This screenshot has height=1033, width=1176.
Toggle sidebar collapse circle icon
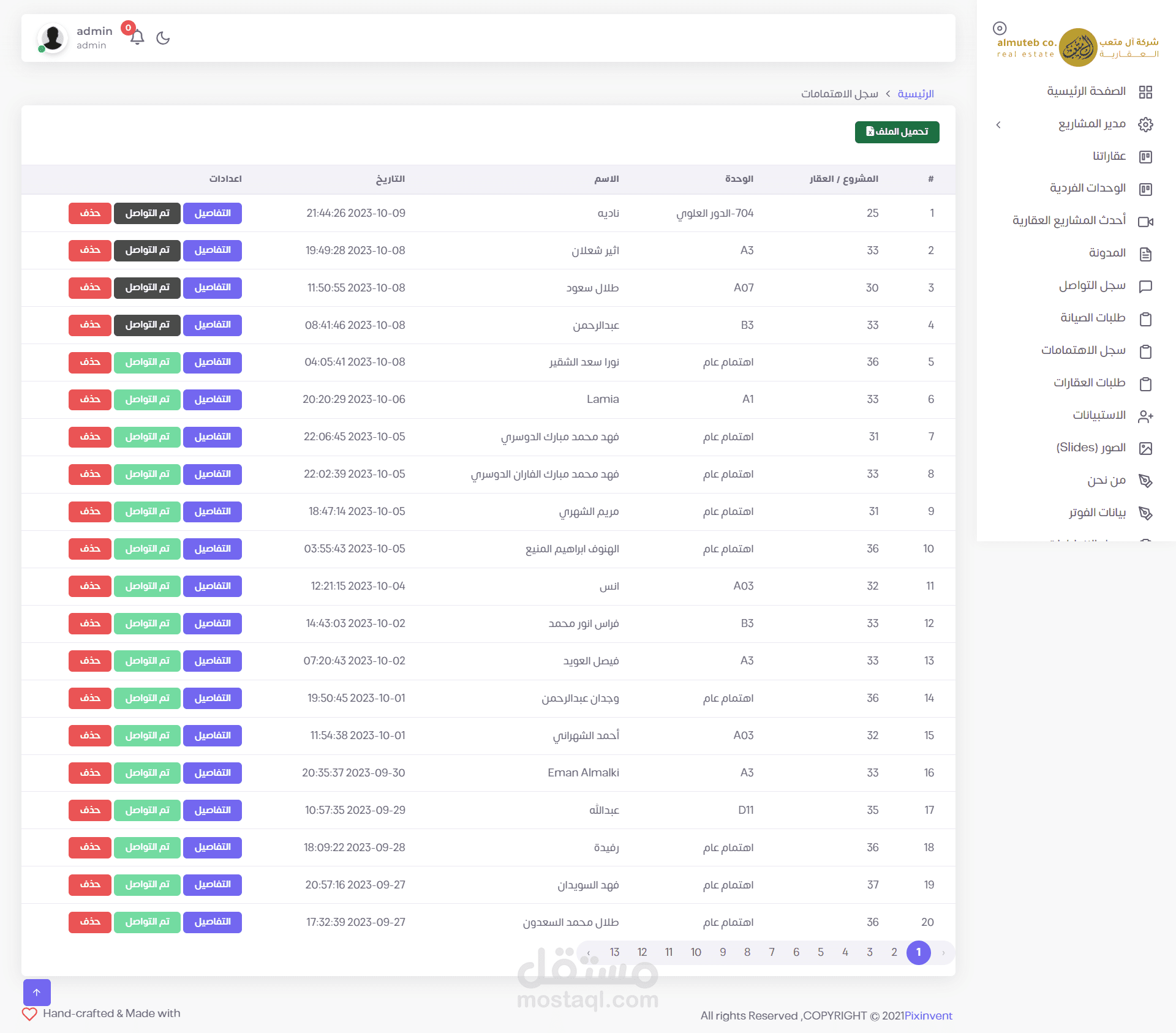pos(1000,28)
